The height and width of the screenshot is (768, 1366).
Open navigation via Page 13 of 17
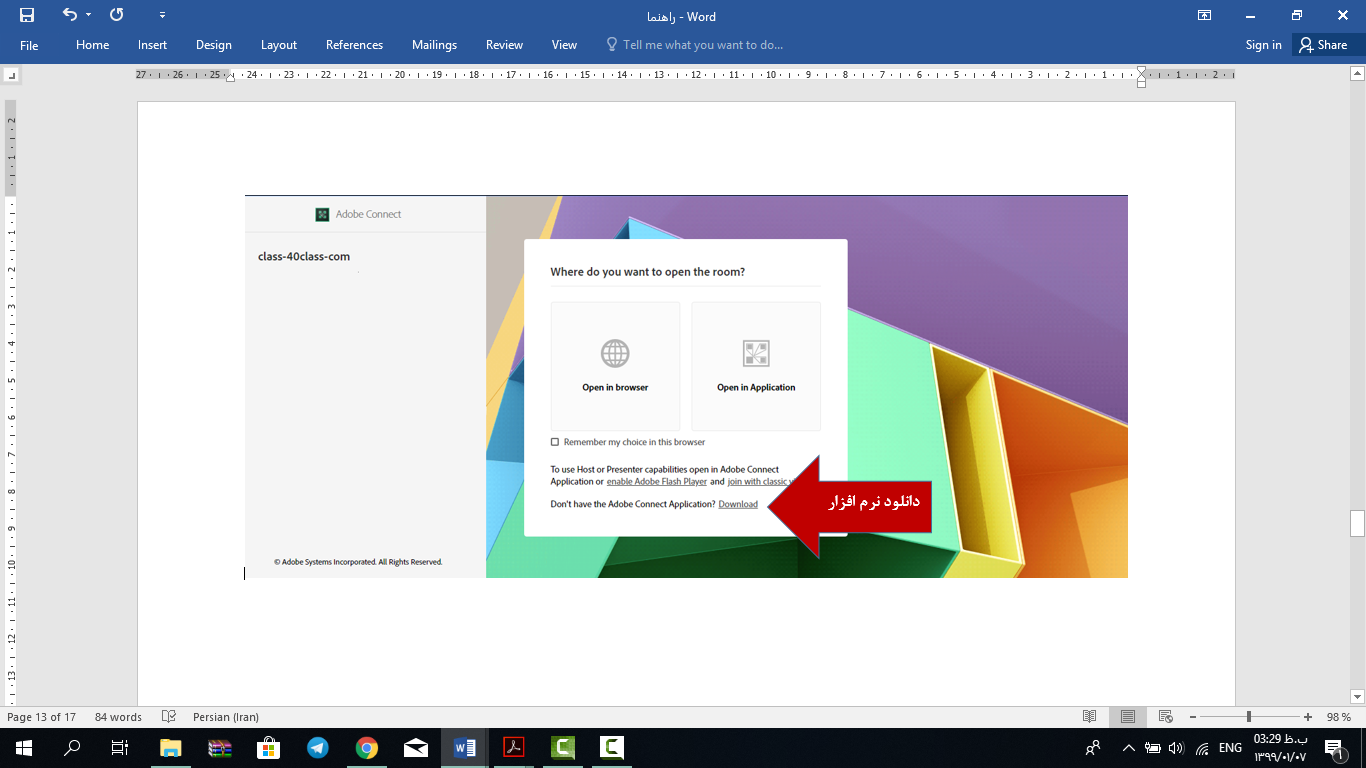(41, 717)
